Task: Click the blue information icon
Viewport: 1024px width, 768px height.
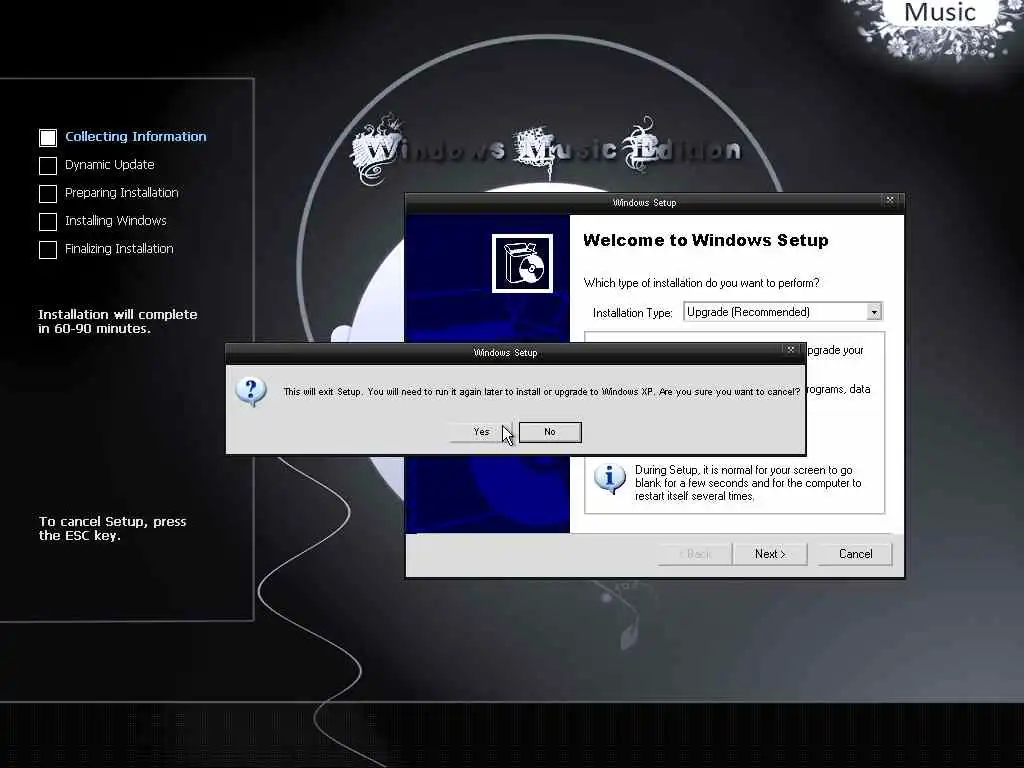Action: [x=609, y=478]
